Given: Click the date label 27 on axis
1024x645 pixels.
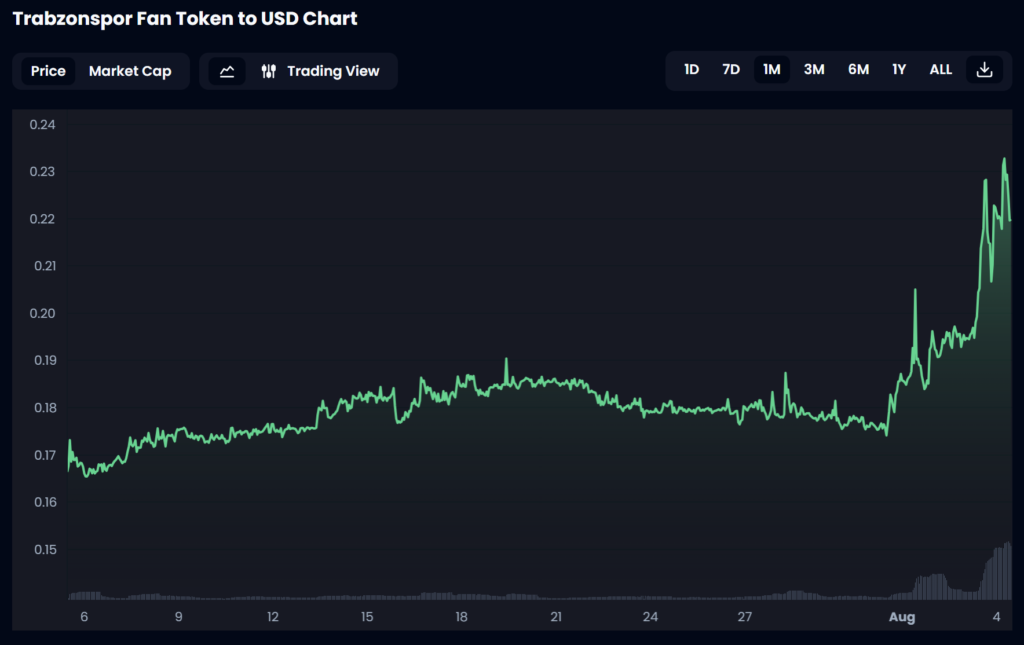Looking at the screenshot, I should click(x=744, y=617).
